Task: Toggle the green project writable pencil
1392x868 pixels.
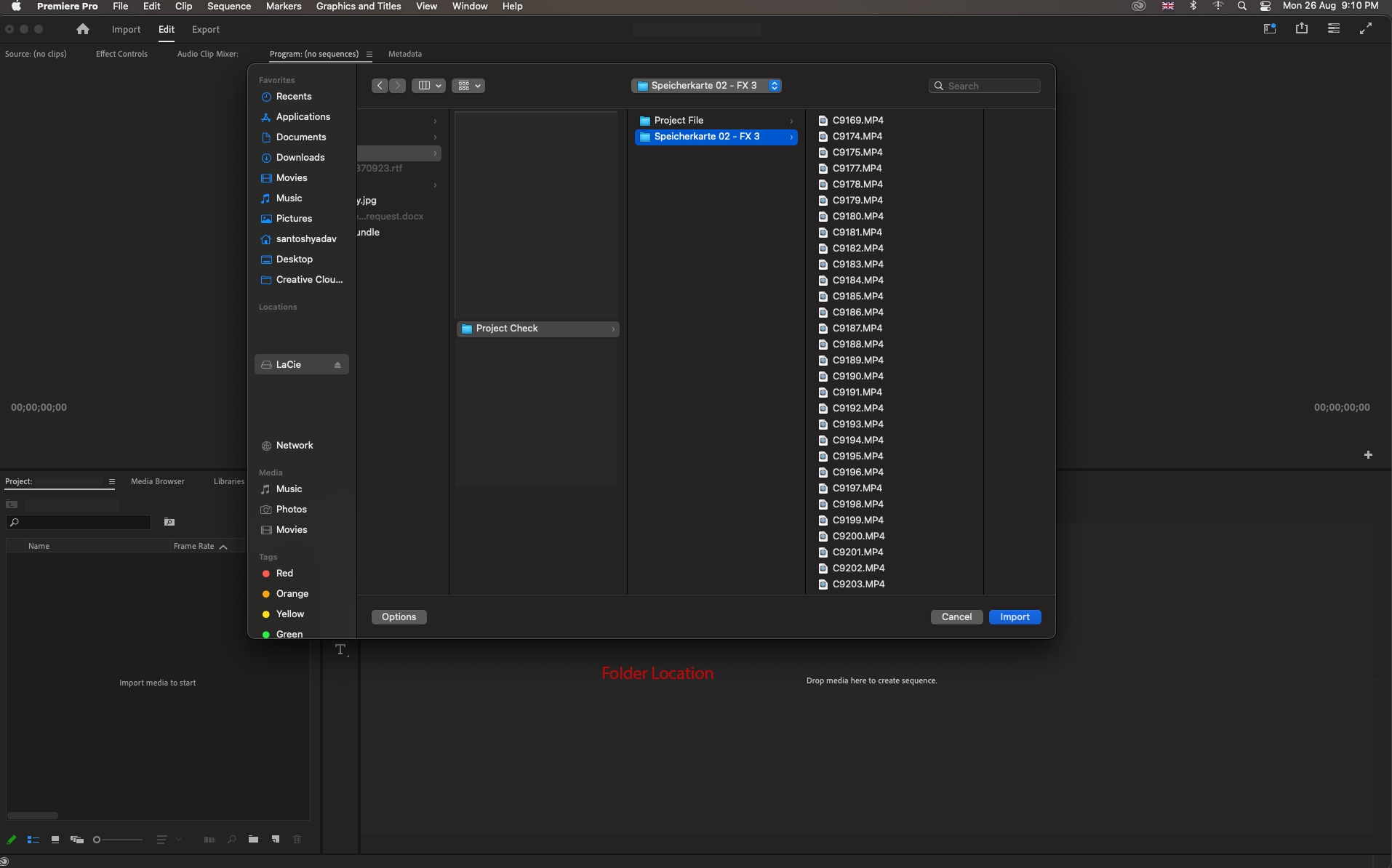Action: point(12,840)
